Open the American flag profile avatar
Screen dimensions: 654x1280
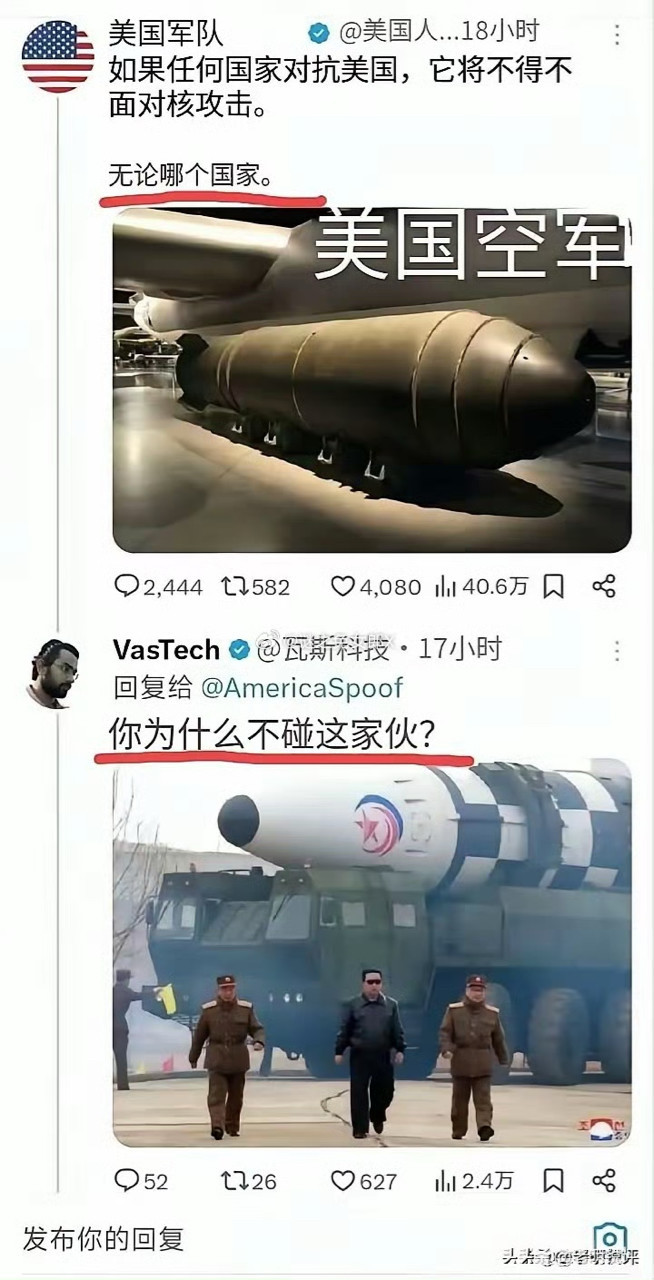[58, 56]
